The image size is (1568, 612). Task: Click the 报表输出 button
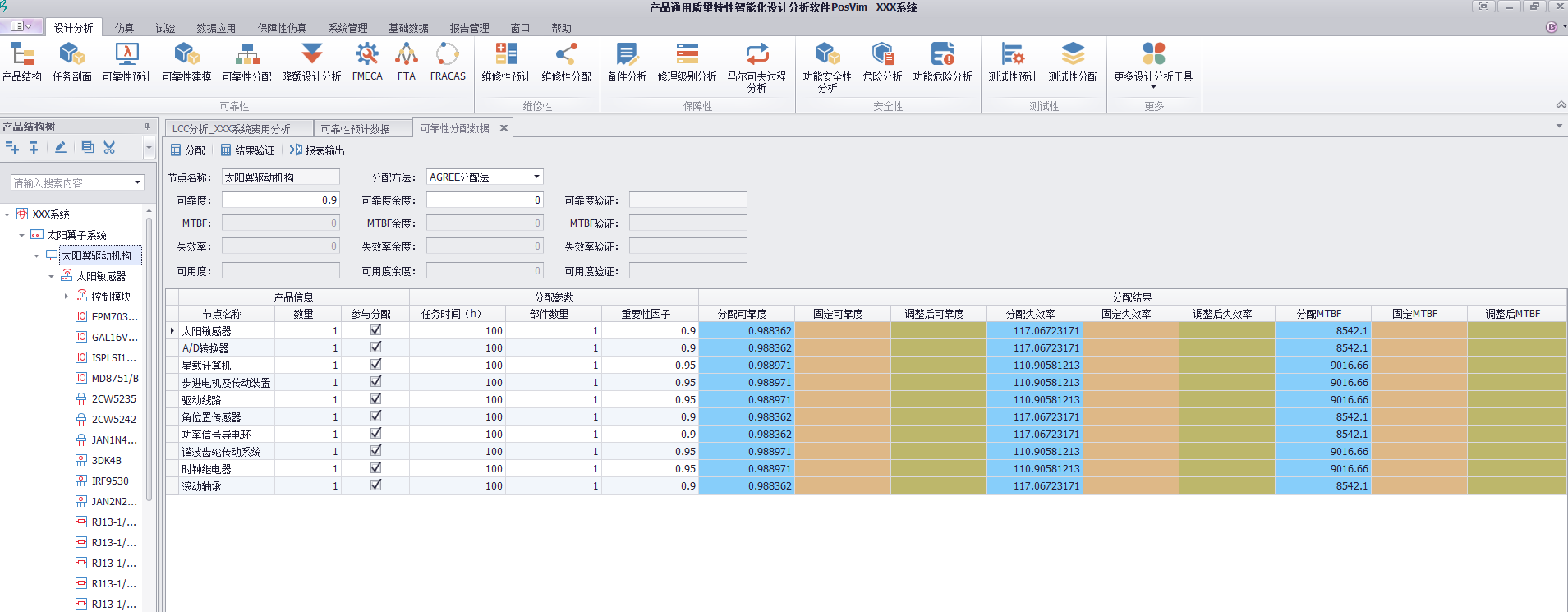(317, 150)
